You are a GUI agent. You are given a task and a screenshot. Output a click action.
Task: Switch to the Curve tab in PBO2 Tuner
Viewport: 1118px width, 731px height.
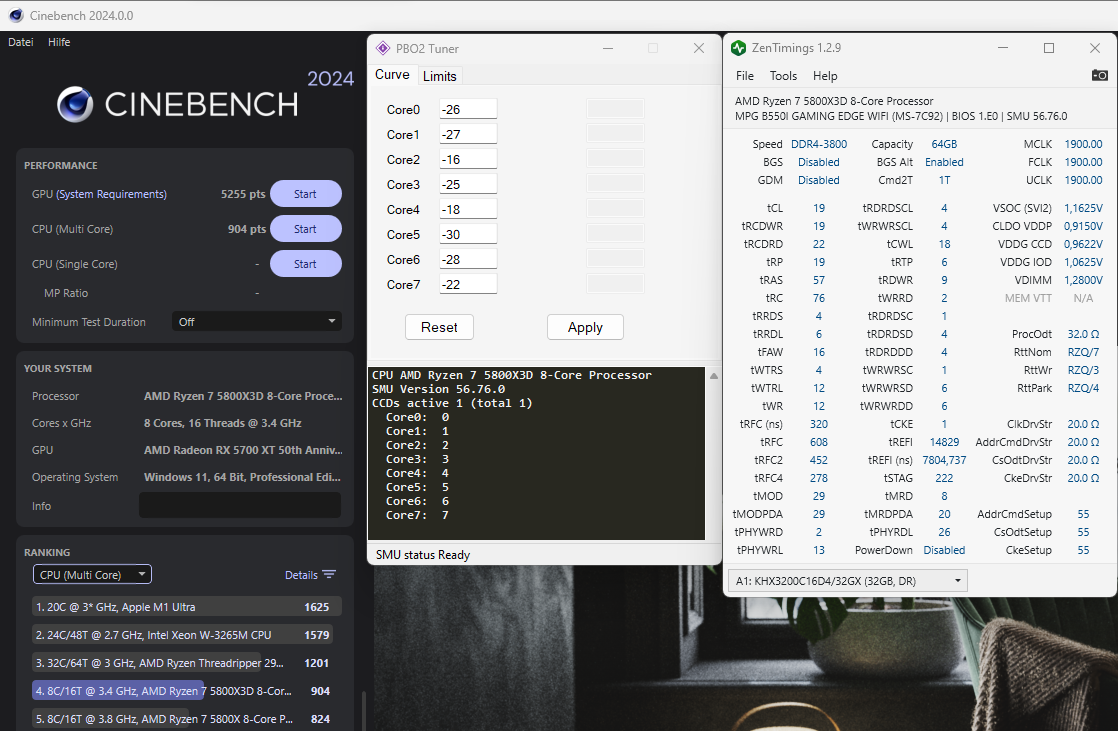392,75
